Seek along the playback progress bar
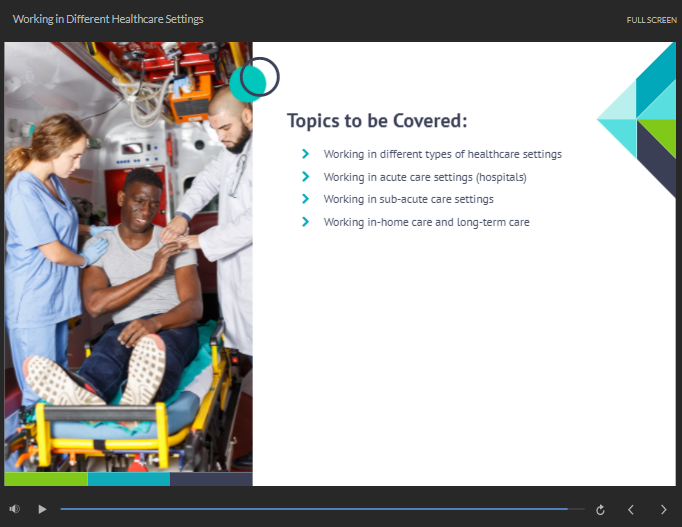This screenshot has height=527, width=682. (x=322, y=509)
